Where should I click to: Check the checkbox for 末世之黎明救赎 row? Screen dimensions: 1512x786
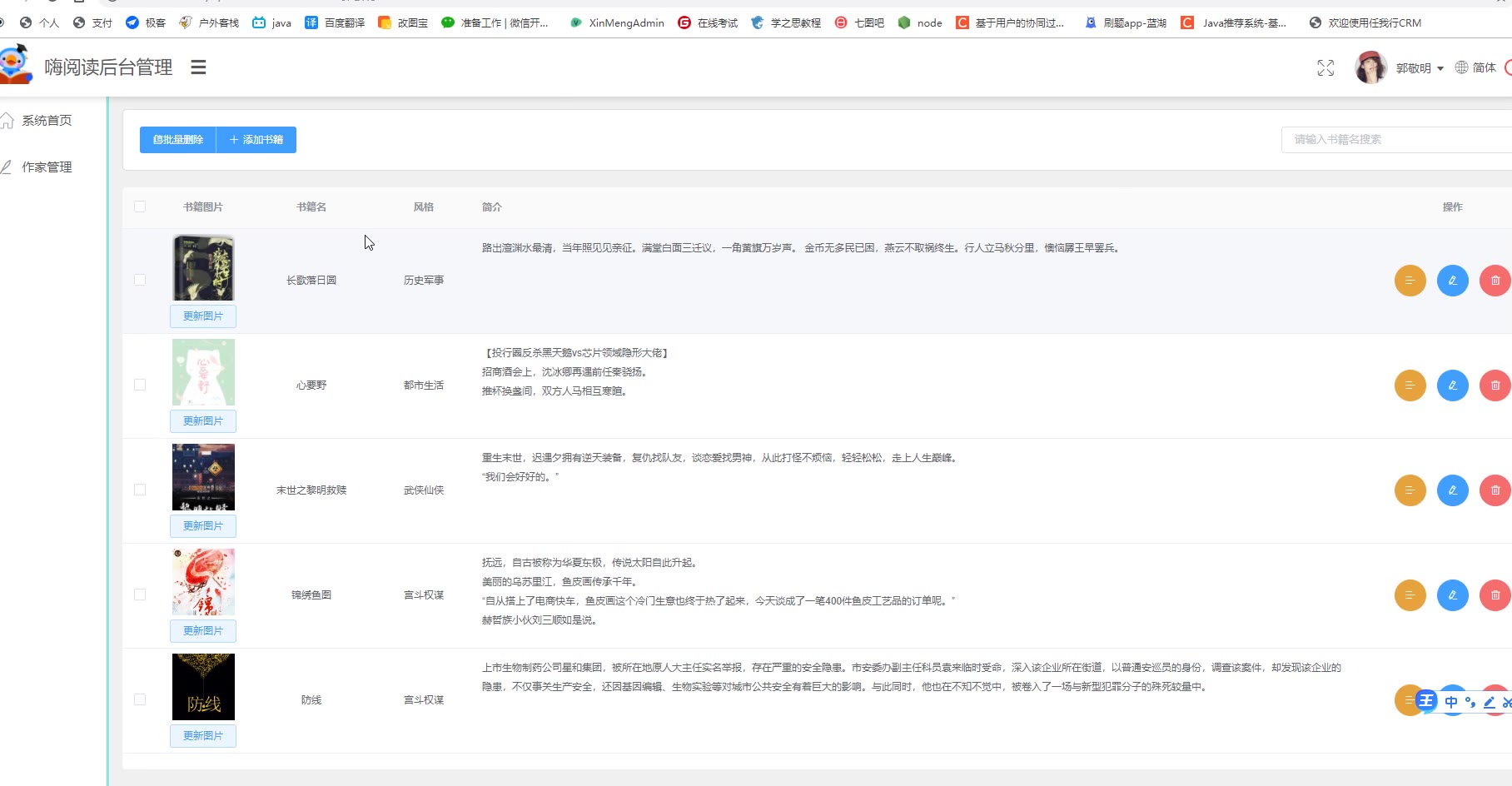point(140,490)
